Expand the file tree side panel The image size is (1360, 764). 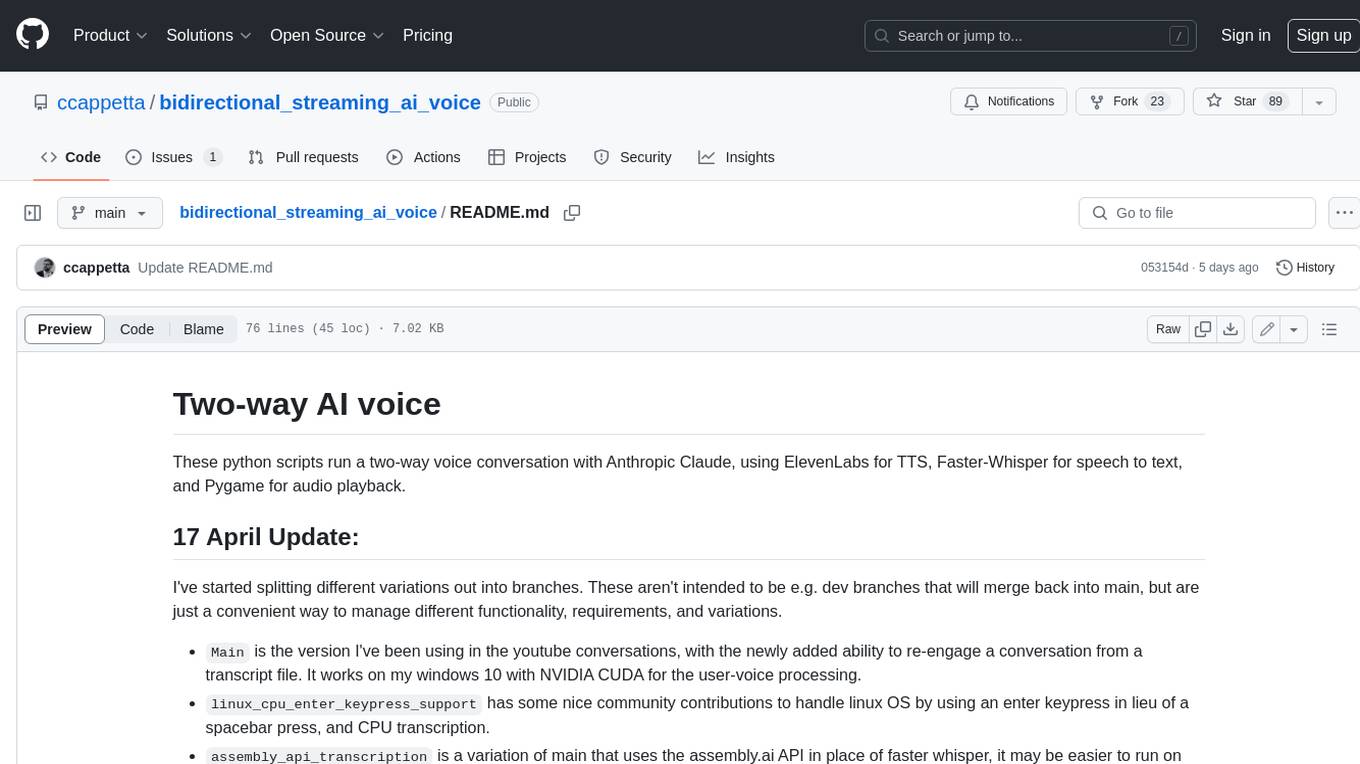(33, 213)
